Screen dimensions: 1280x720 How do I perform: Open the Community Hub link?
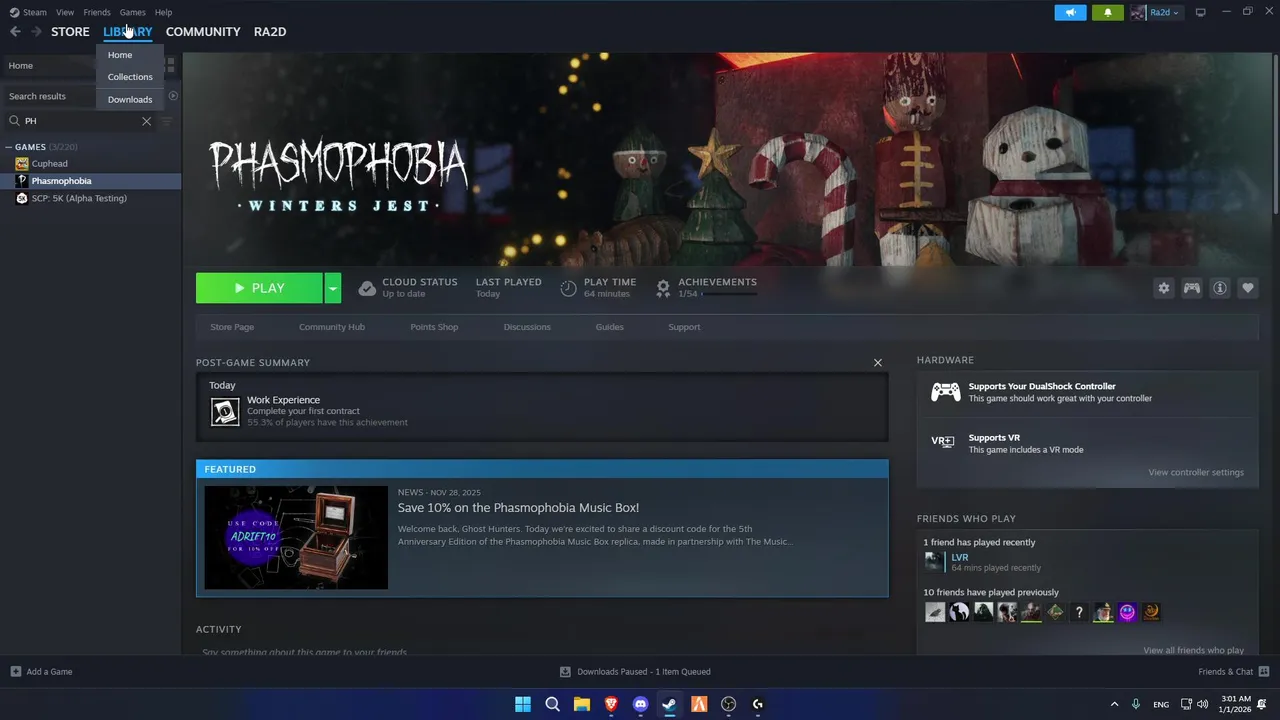click(x=332, y=327)
